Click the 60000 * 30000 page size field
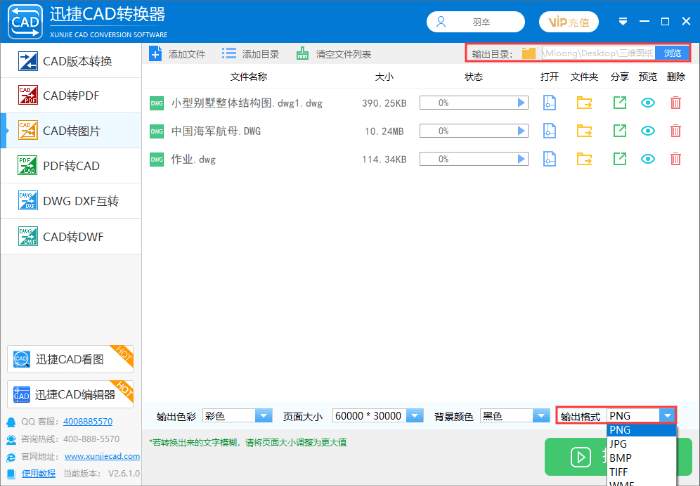The height and width of the screenshot is (486, 700). 369,416
